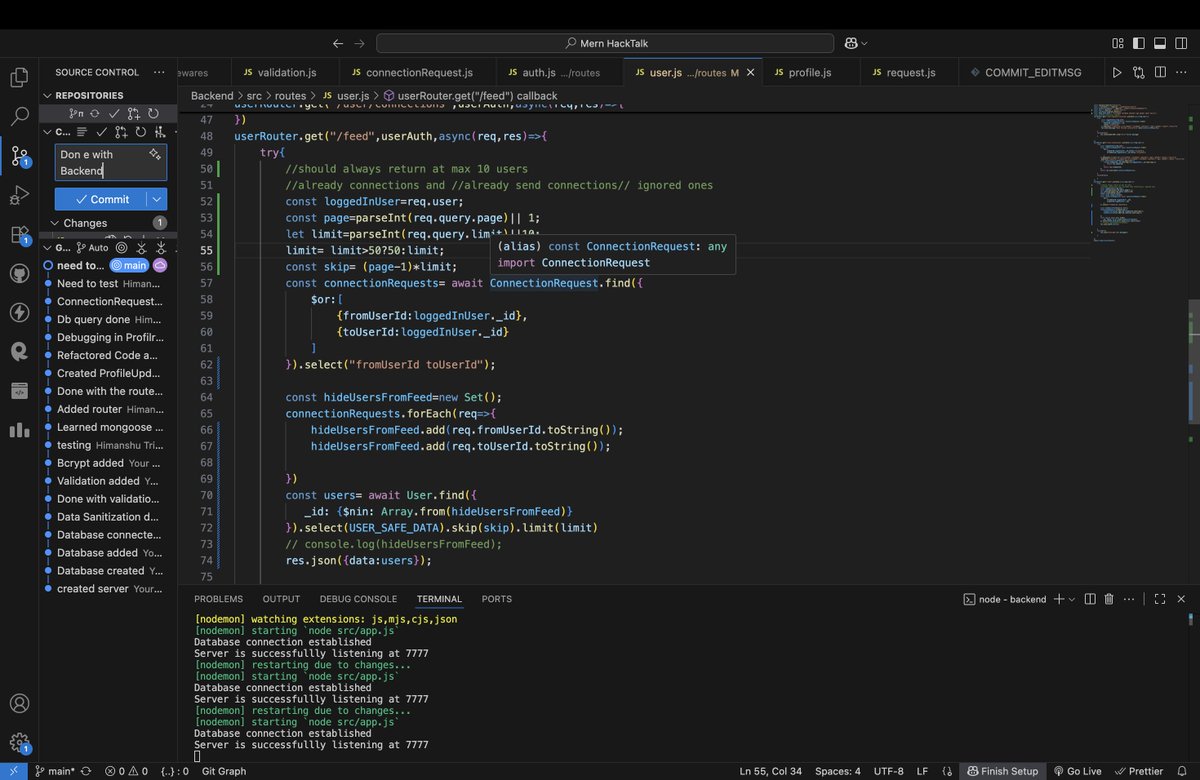Click the UTF-8 encoding status entry
The width and height of the screenshot is (1200, 780).
[x=887, y=771]
